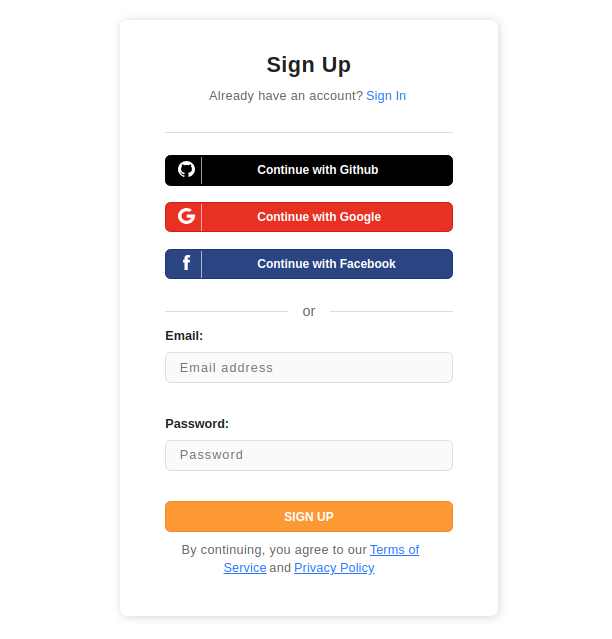The height and width of the screenshot is (639, 612).
Task: Focus the Password input field
Action: (x=308, y=455)
